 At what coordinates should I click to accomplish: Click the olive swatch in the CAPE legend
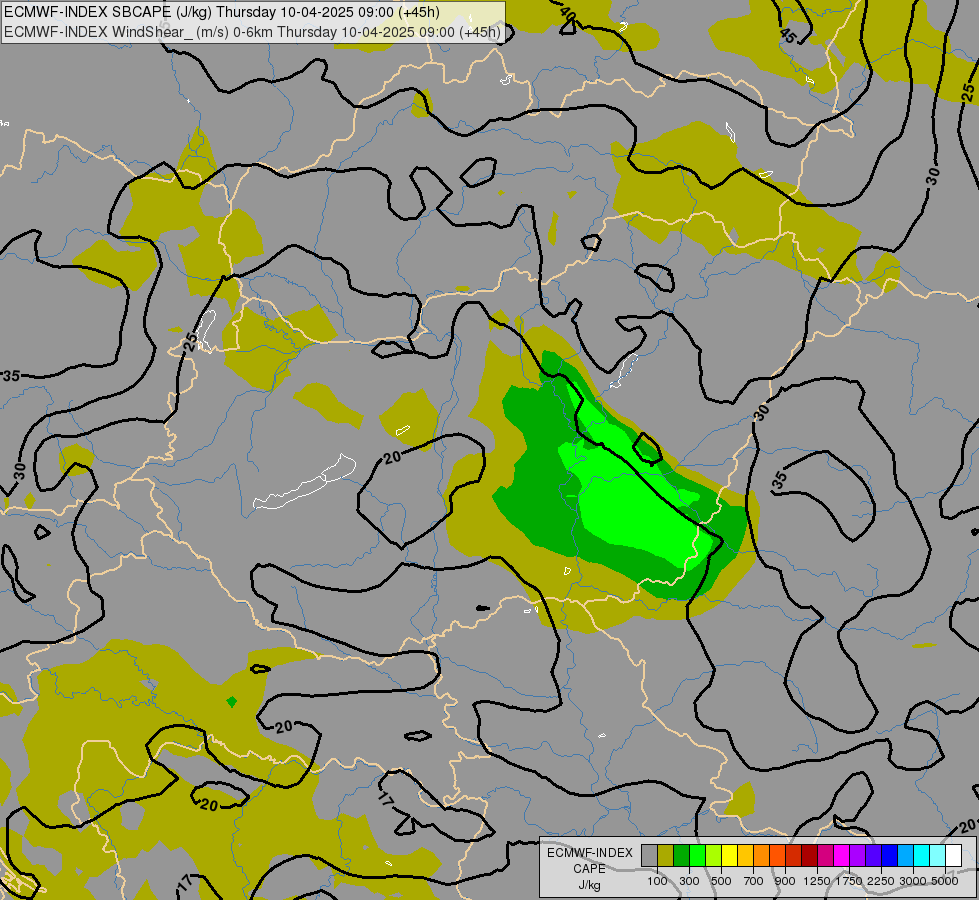point(666,856)
